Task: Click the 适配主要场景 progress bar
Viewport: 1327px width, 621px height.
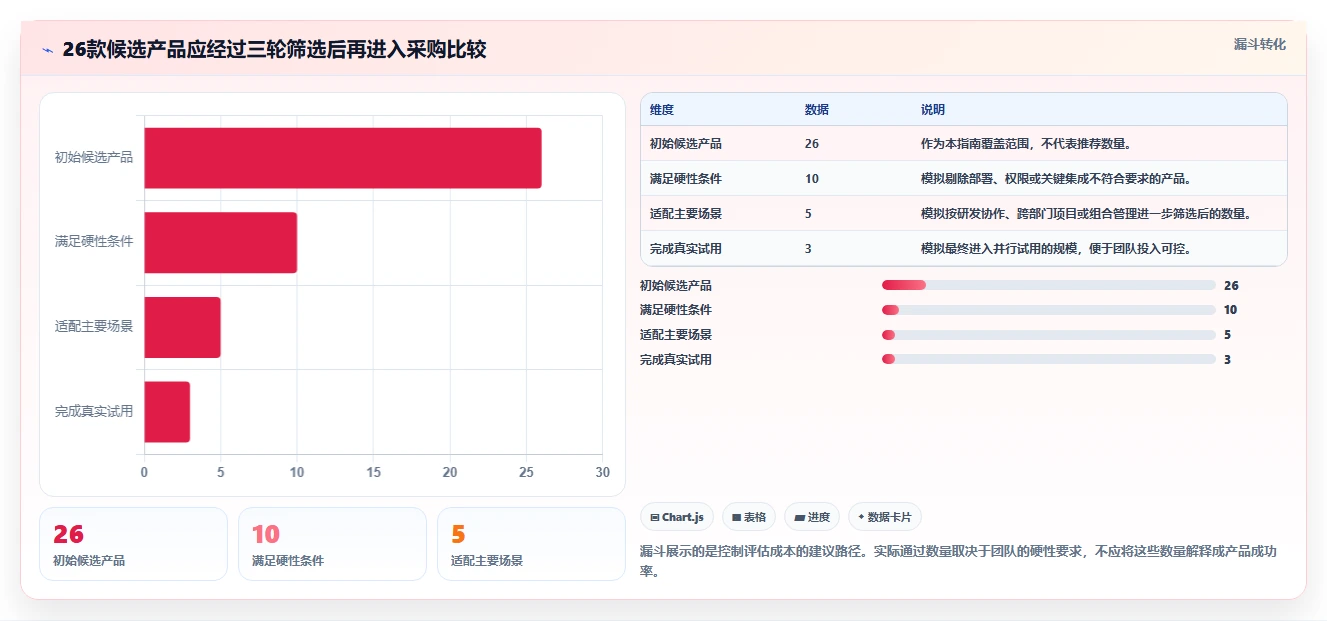Action: (1048, 335)
